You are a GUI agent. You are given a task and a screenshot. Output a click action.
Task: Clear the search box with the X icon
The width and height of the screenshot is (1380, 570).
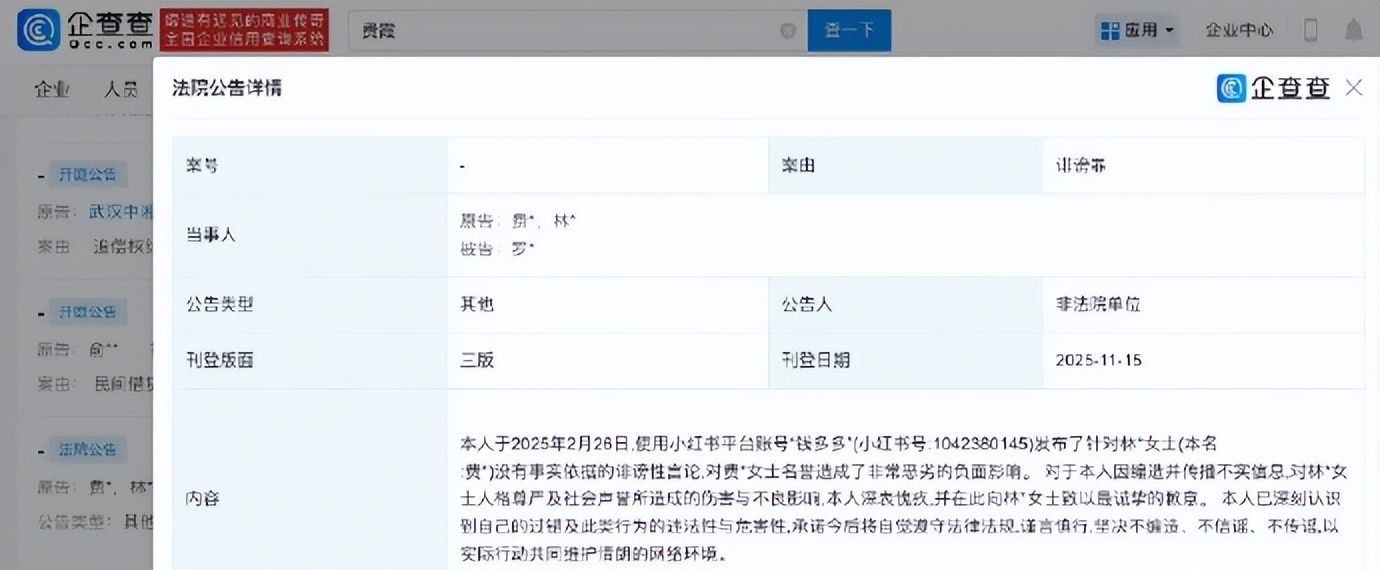(788, 31)
